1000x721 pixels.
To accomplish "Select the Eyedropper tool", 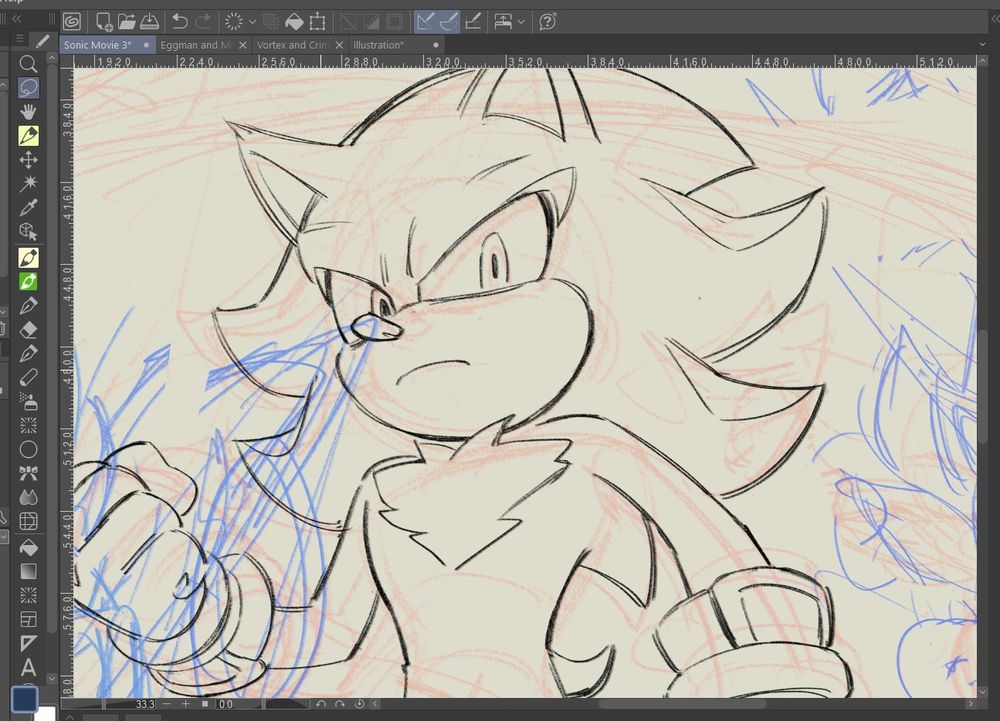I will [28, 207].
